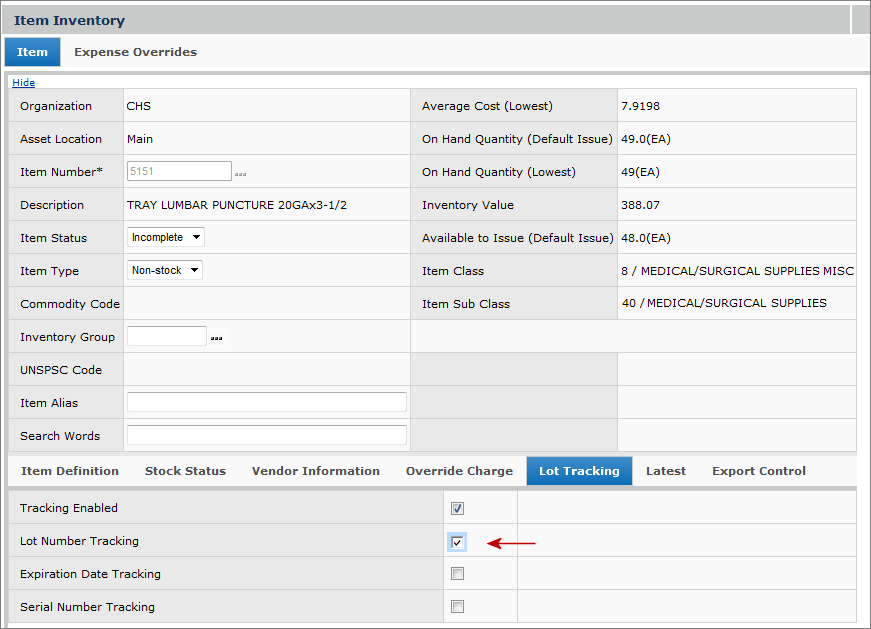
Task: Open the Item Number lookup ellipsis icon
Action: click(240, 174)
